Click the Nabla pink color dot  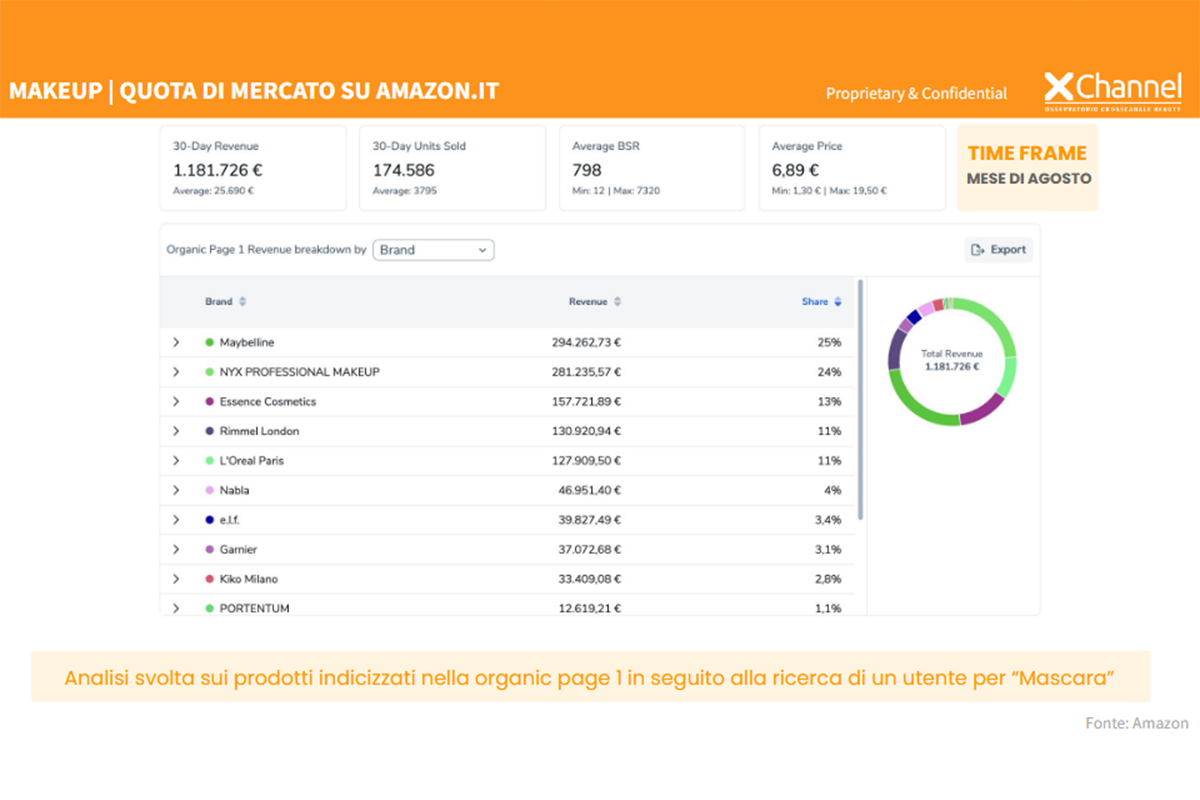click(209, 490)
